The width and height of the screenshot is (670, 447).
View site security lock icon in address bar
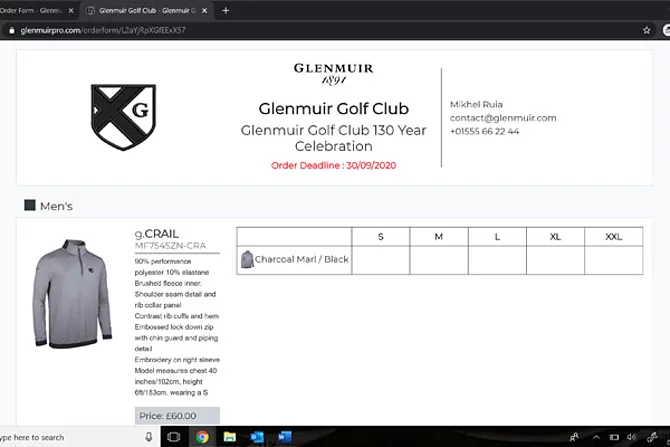12,30
